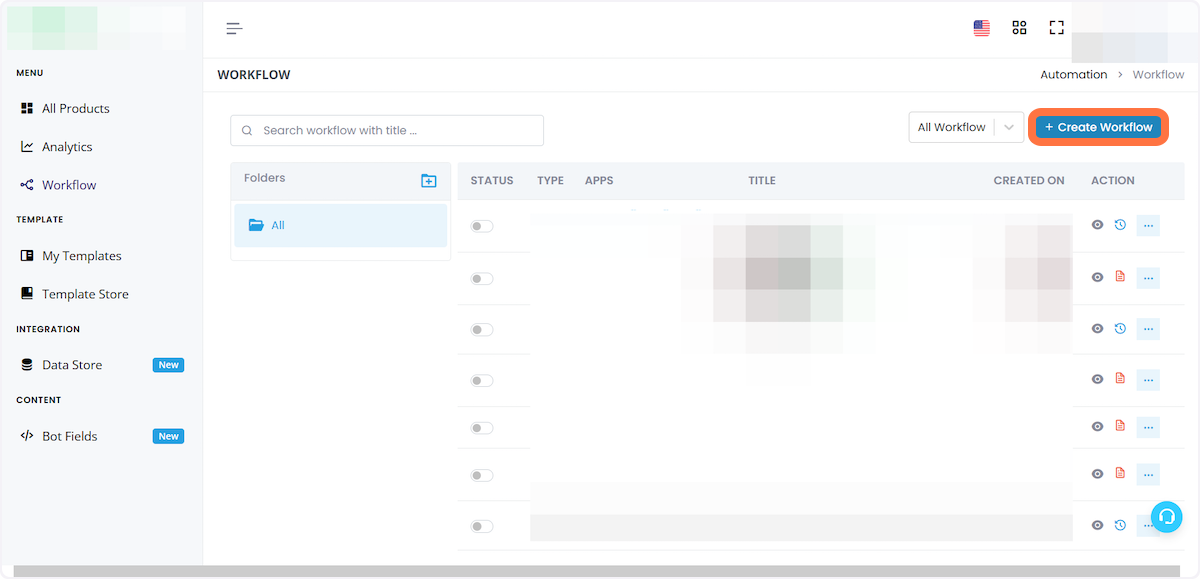Viewport: 1200px width, 579px height.
Task: Open more-actions ellipsis menu in second row
Action: [x=1148, y=277]
